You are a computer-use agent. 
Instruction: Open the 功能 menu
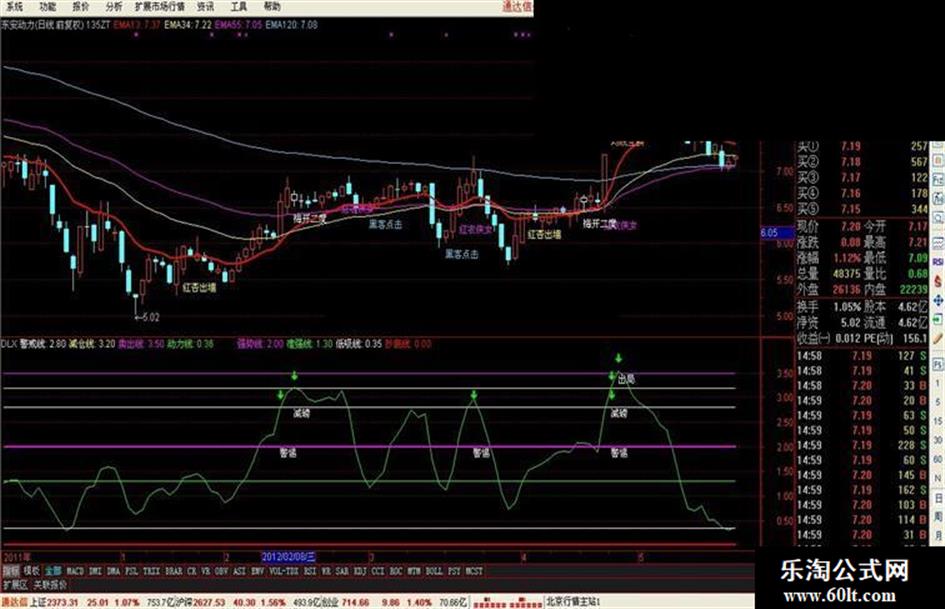coord(48,7)
